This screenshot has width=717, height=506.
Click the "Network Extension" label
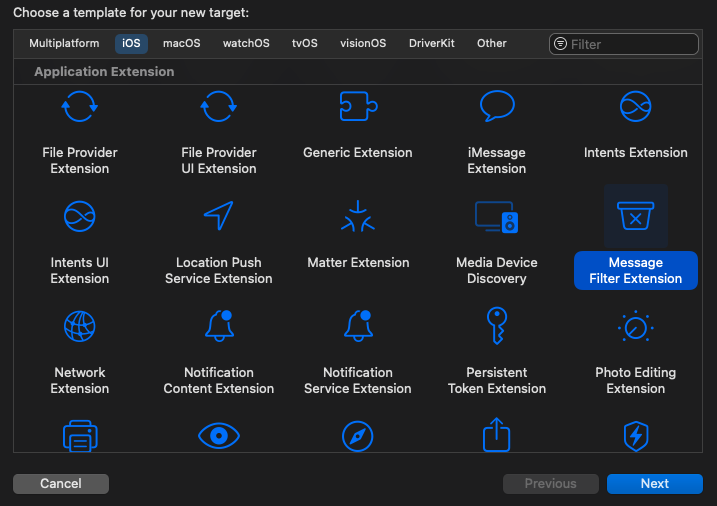pyautogui.click(x=80, y=380)
